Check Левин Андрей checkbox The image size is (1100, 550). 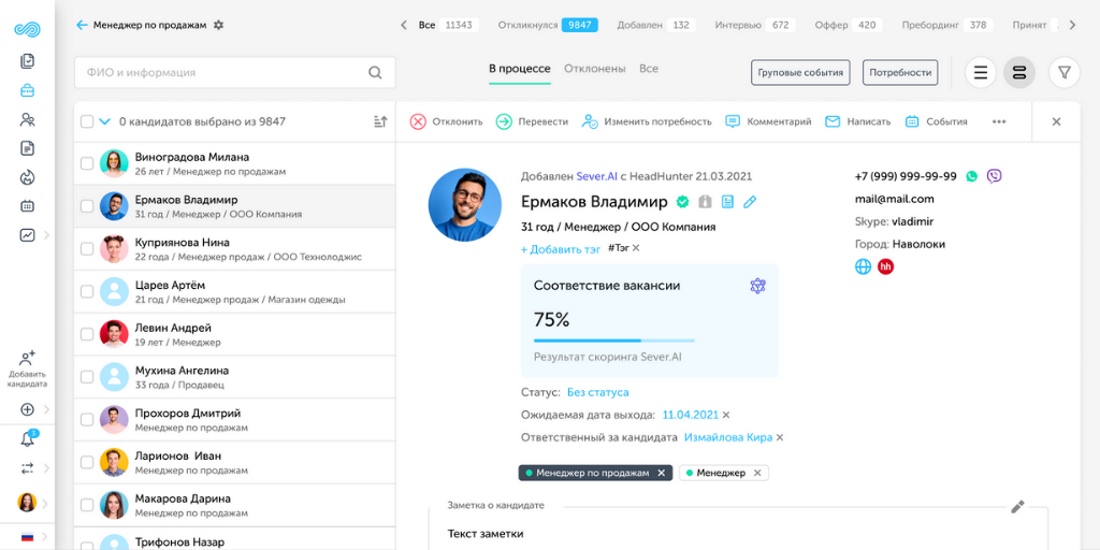click(87, 334)
